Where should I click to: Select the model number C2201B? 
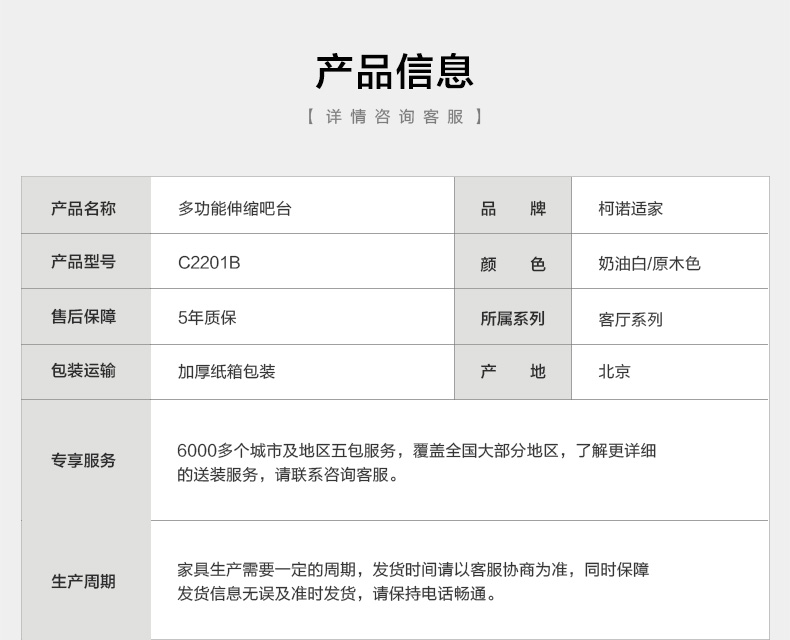[x=209, y=263]
